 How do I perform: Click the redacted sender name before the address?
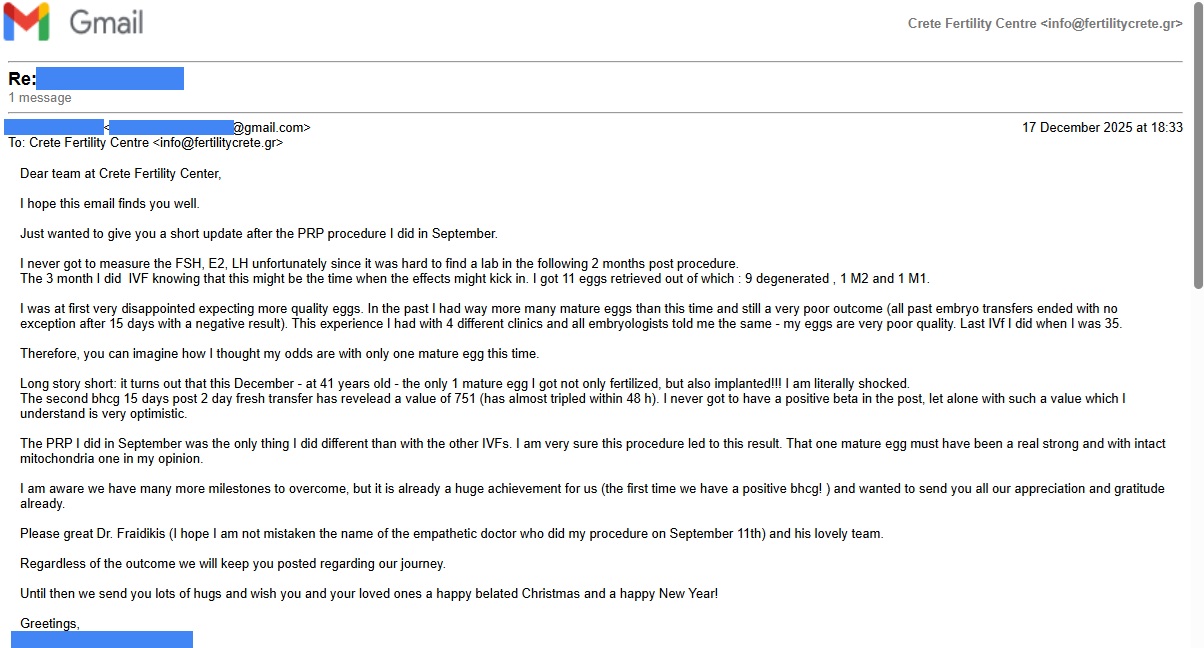[54, 127]
